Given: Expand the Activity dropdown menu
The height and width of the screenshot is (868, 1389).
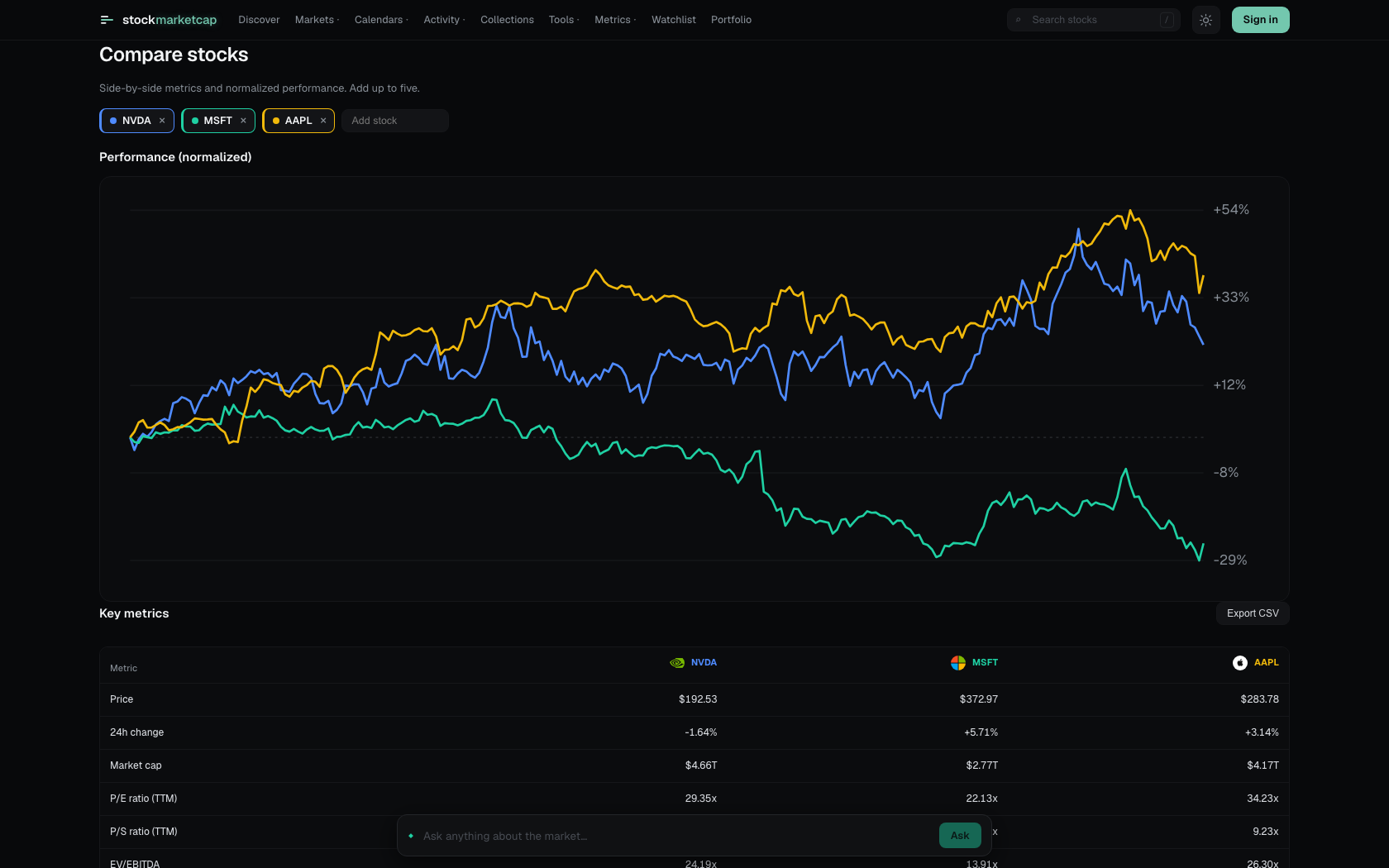Looking at the screenshot, I should tap(444, 20).
